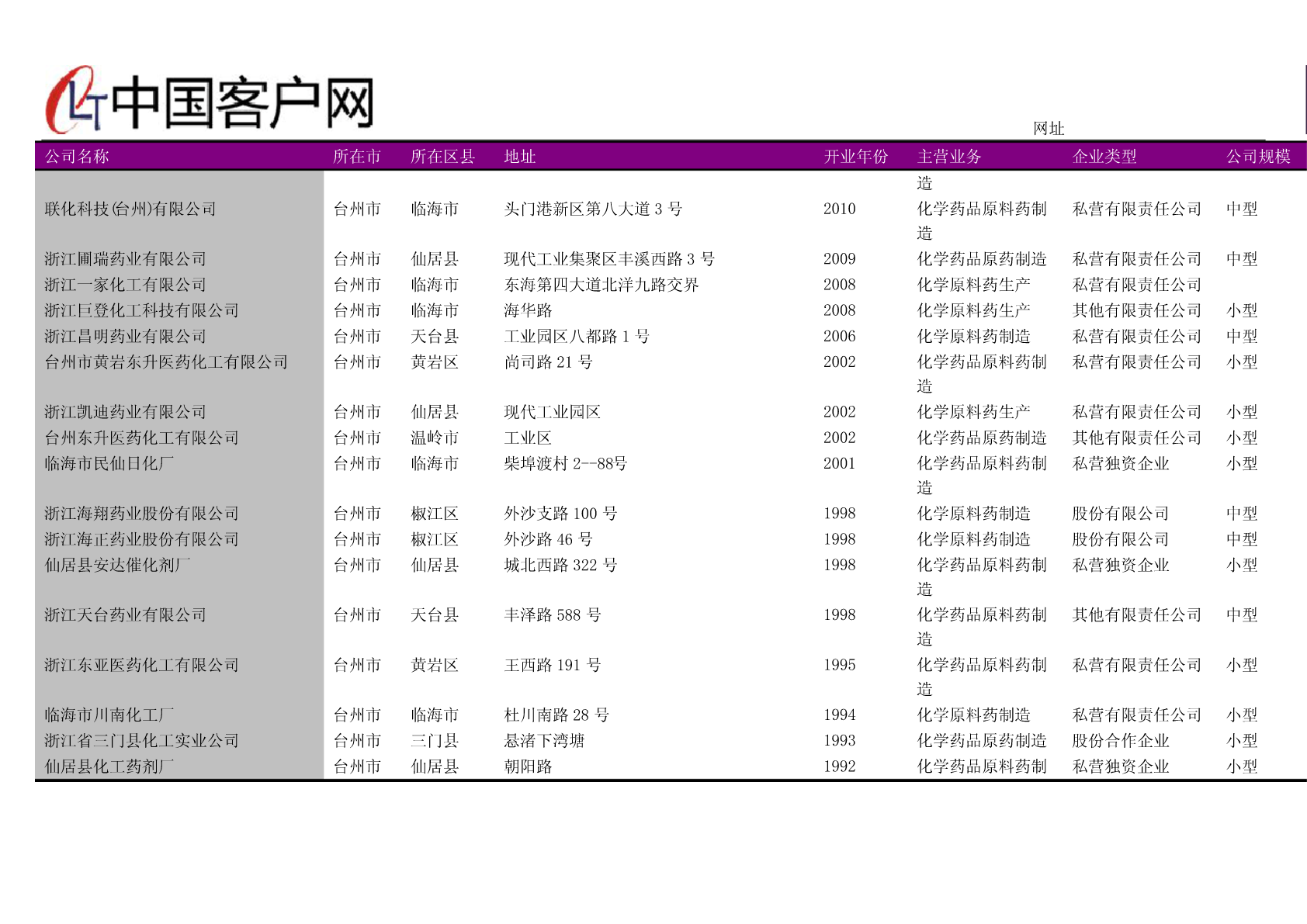The width and height of the screenshot is (1307, 924).
Task: Click the year 1995 cell
Action: [x=840, y=665]
